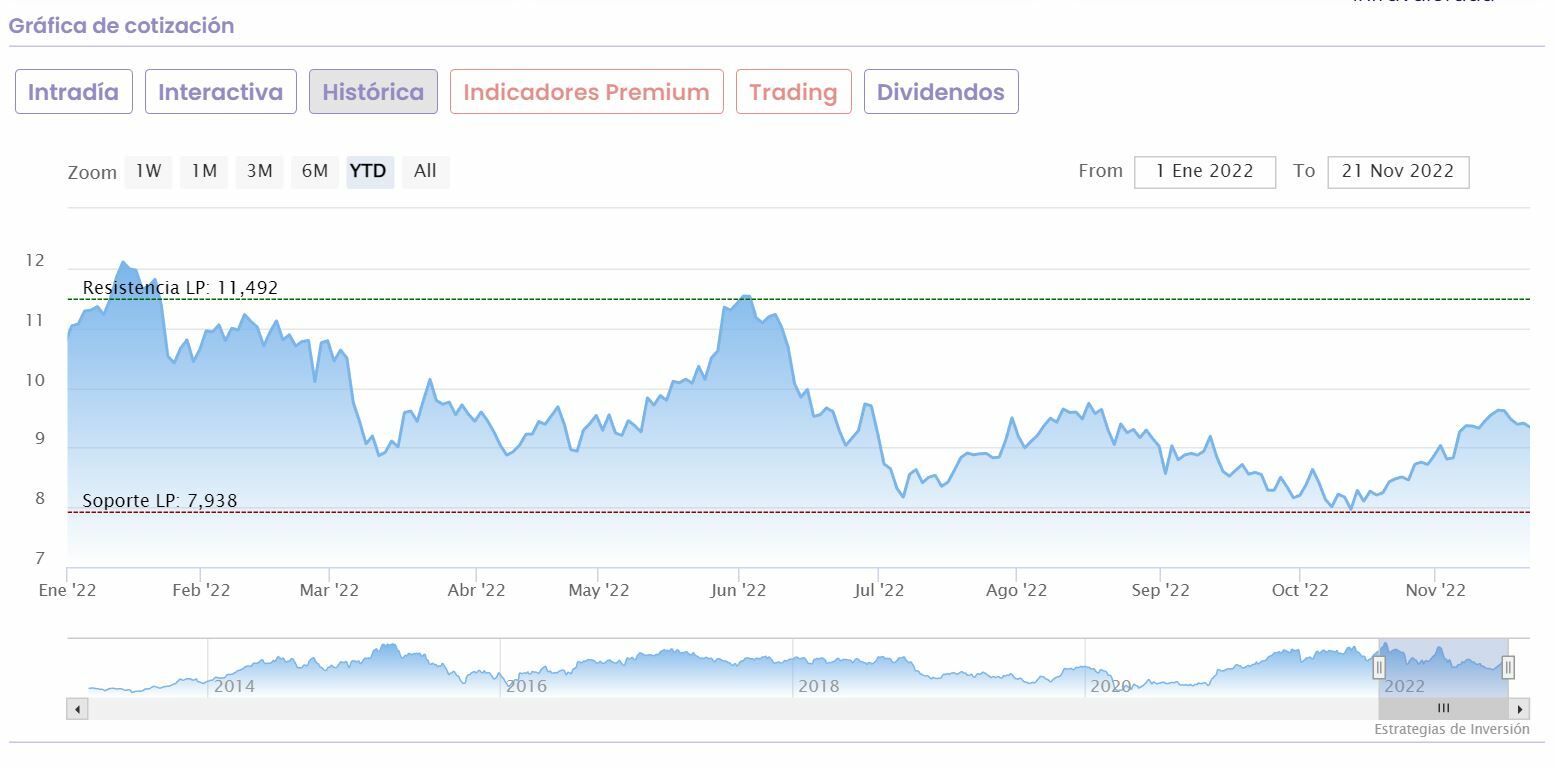1554x769 pixels.
Task: Click the left navigator range handle
Action: coord(1379,667)
